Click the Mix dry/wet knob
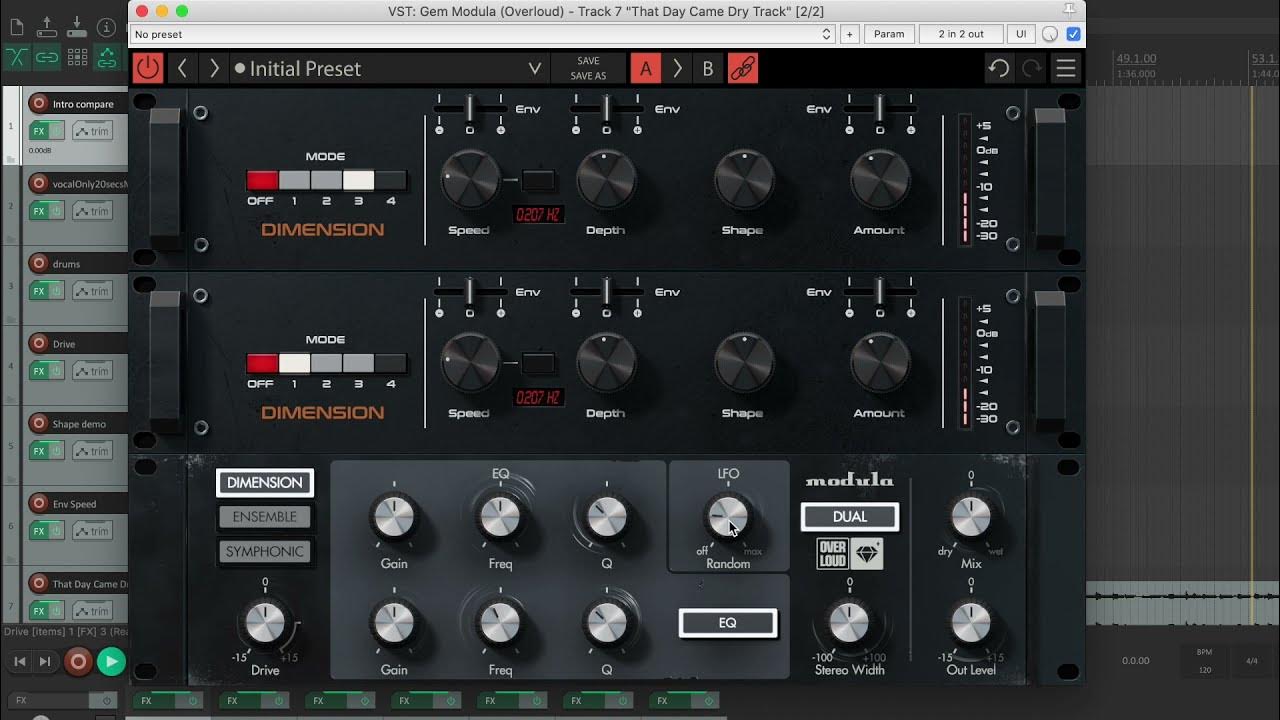This screenshot has width=1280, height=720. [x=971, y=517]
